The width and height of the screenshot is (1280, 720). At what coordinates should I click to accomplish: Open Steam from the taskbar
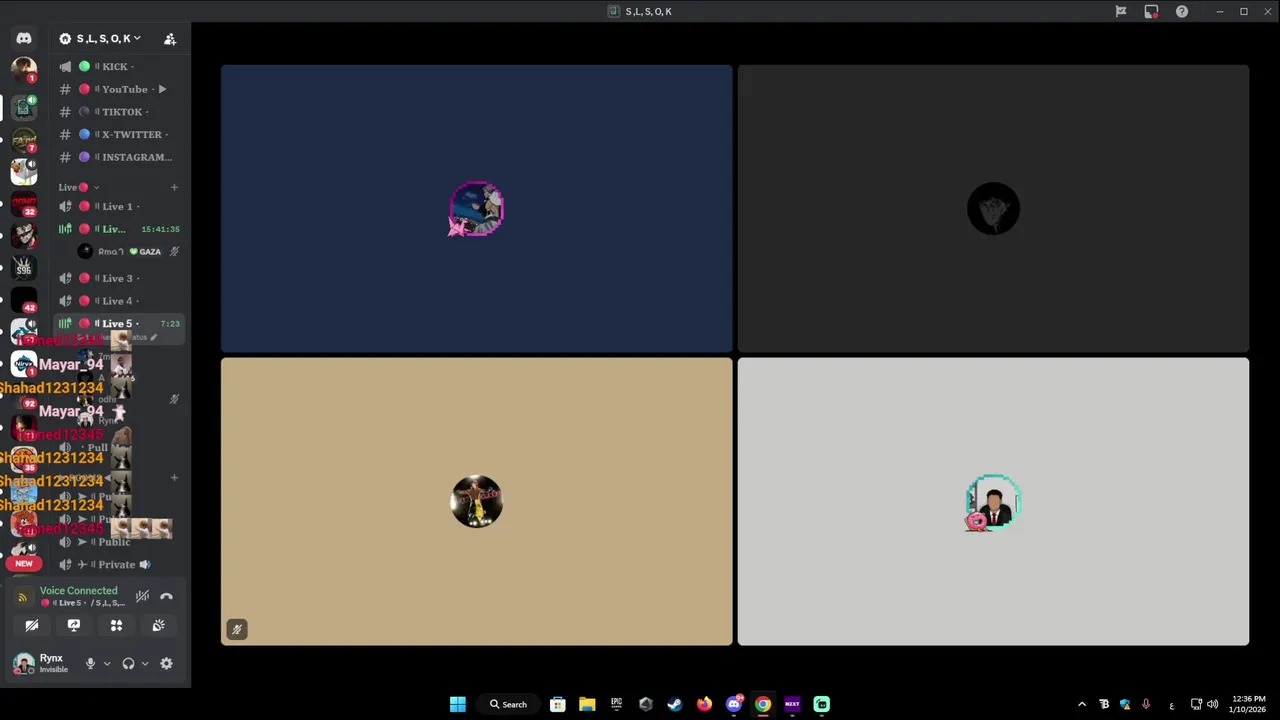tap(675, 704)
